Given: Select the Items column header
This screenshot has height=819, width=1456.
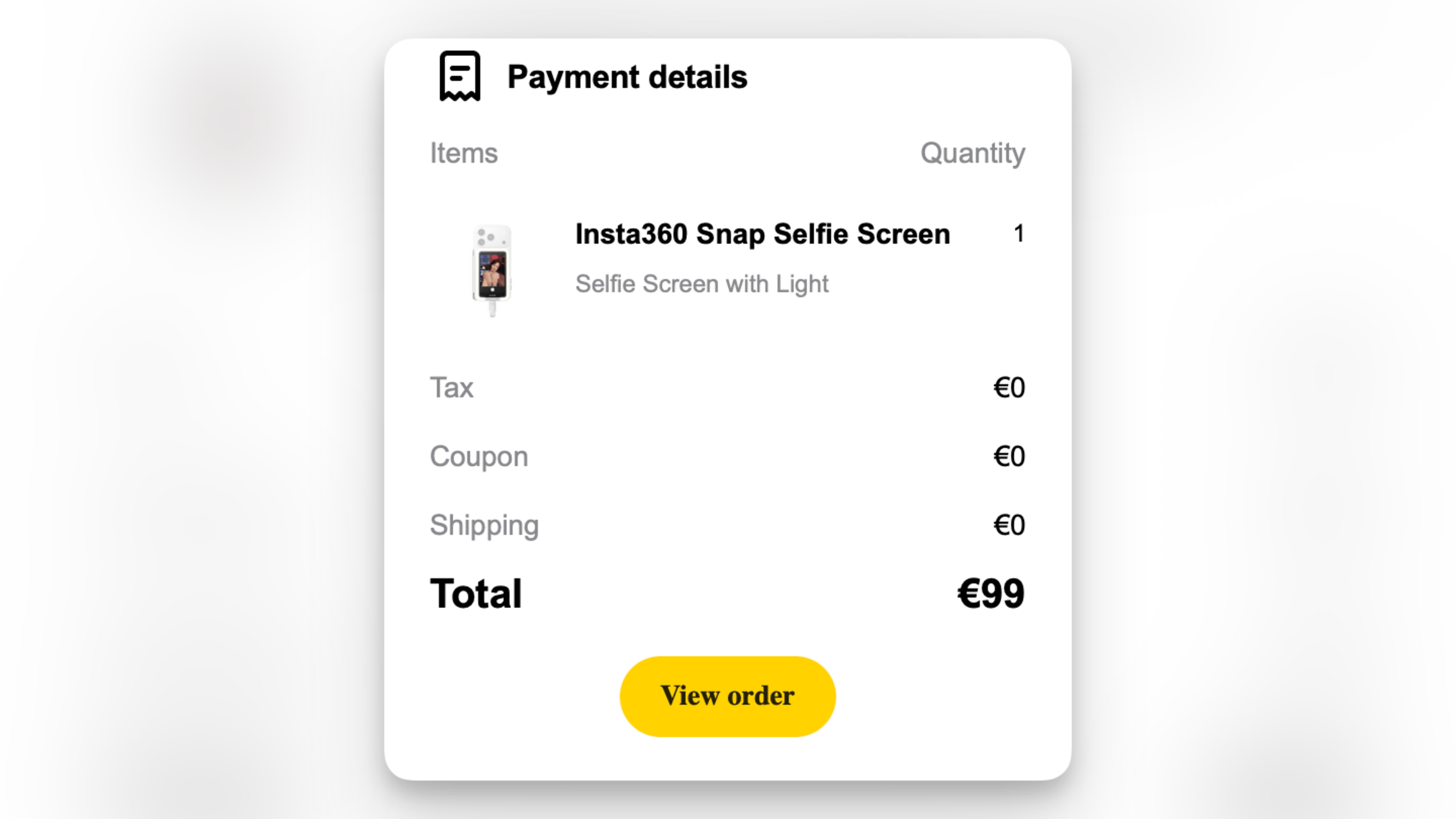Looking at the screenshot, I should [463, 153].
